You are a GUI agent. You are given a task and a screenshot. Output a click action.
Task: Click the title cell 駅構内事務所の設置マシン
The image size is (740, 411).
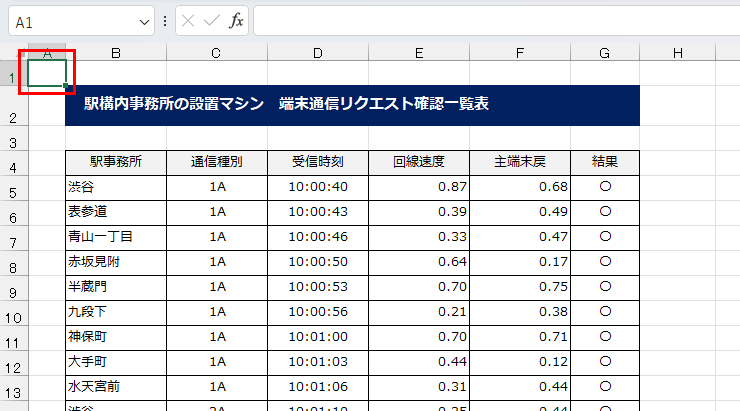pyautogui.click(x=352, y=105)
